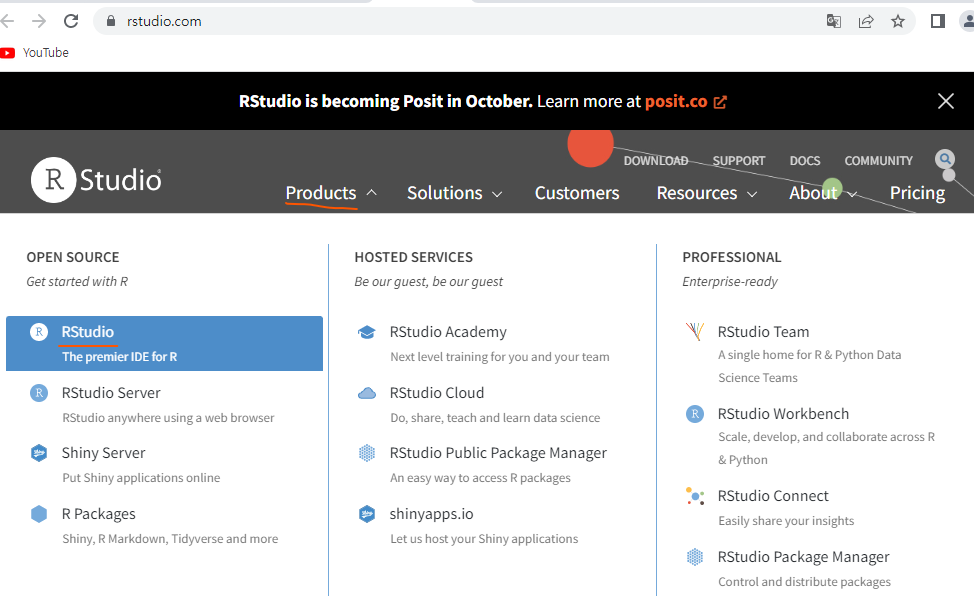This screenshot has width=974, height=600.
Task: Open the Products menu
Action: pyautogui.click(x=321, y=193)
